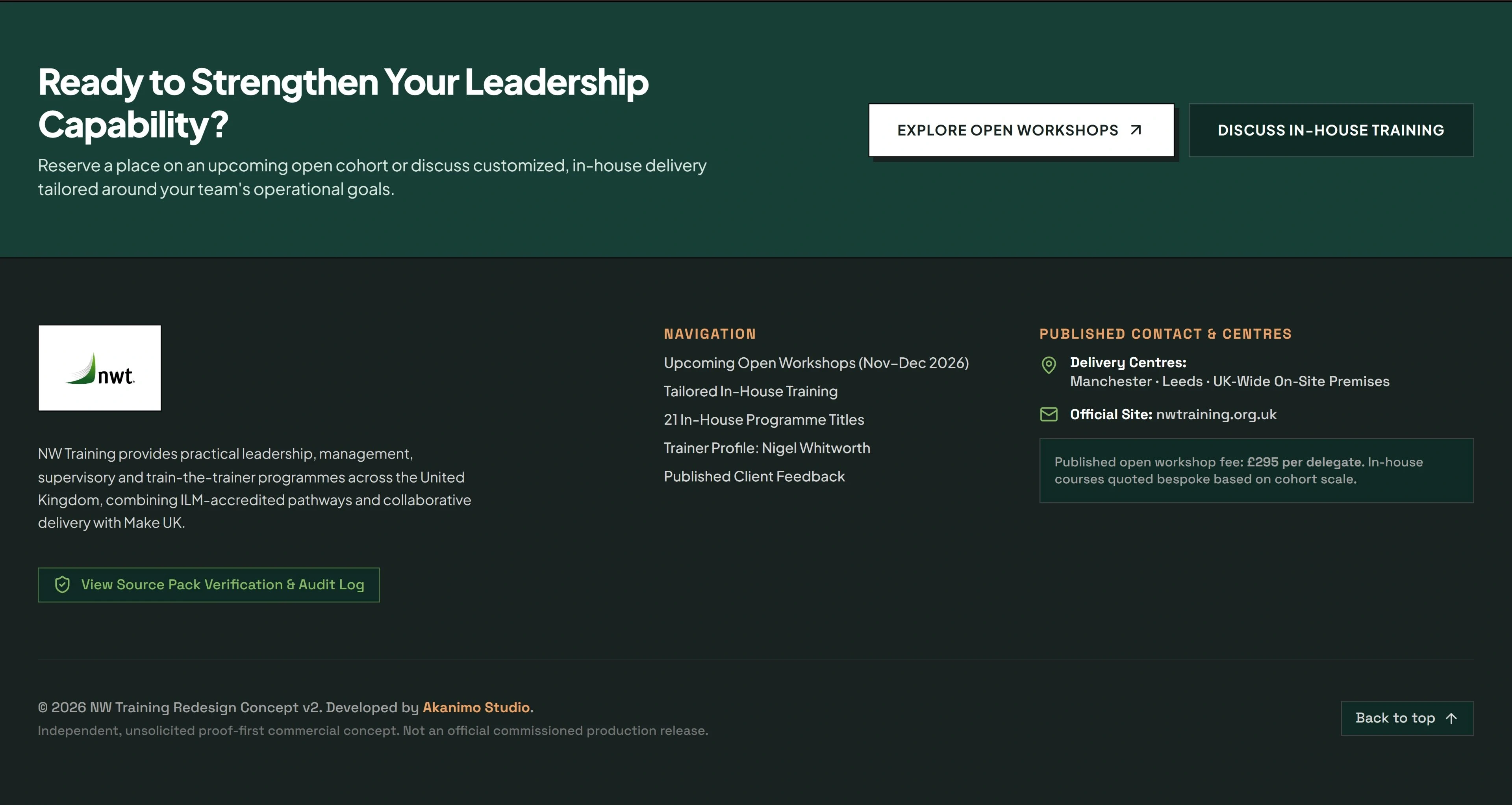This screenshot has height=806, width=1512.
Task: Click the arrow icon on Explore Open Workshops
Action: [x=1136, y=130]
